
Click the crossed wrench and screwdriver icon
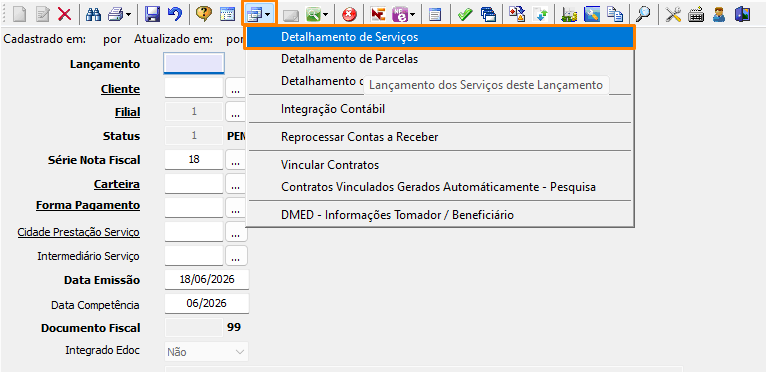(673, 15)
